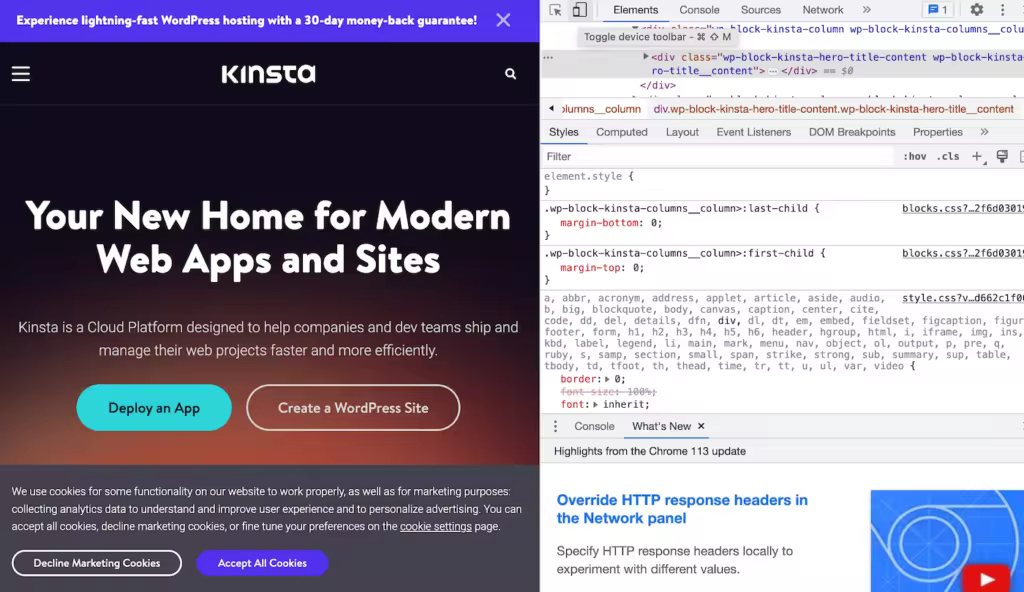Play the What's New video thumbnail
The height and width of the screenshot is (592, 1024).
[x=986, y=578]
